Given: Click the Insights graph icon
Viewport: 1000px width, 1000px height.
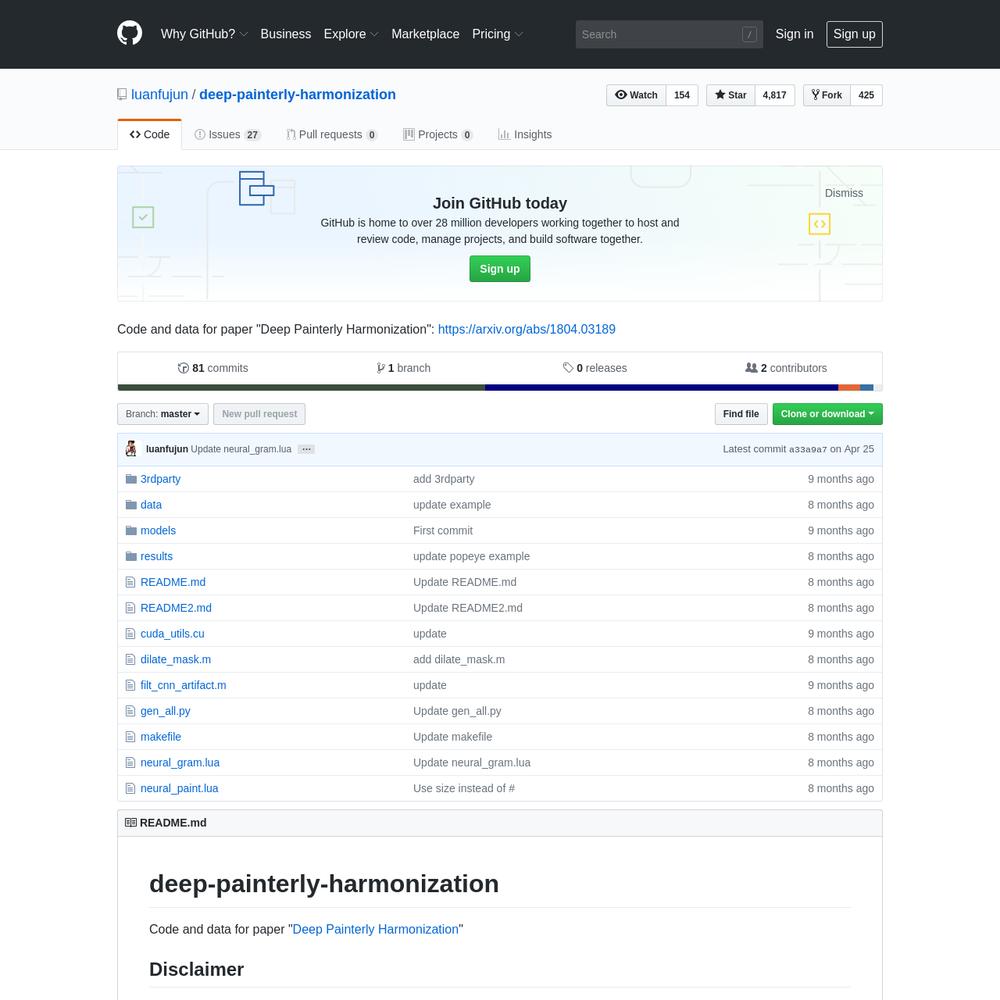Looking at the screenshot, I should [x=504, y=135].
